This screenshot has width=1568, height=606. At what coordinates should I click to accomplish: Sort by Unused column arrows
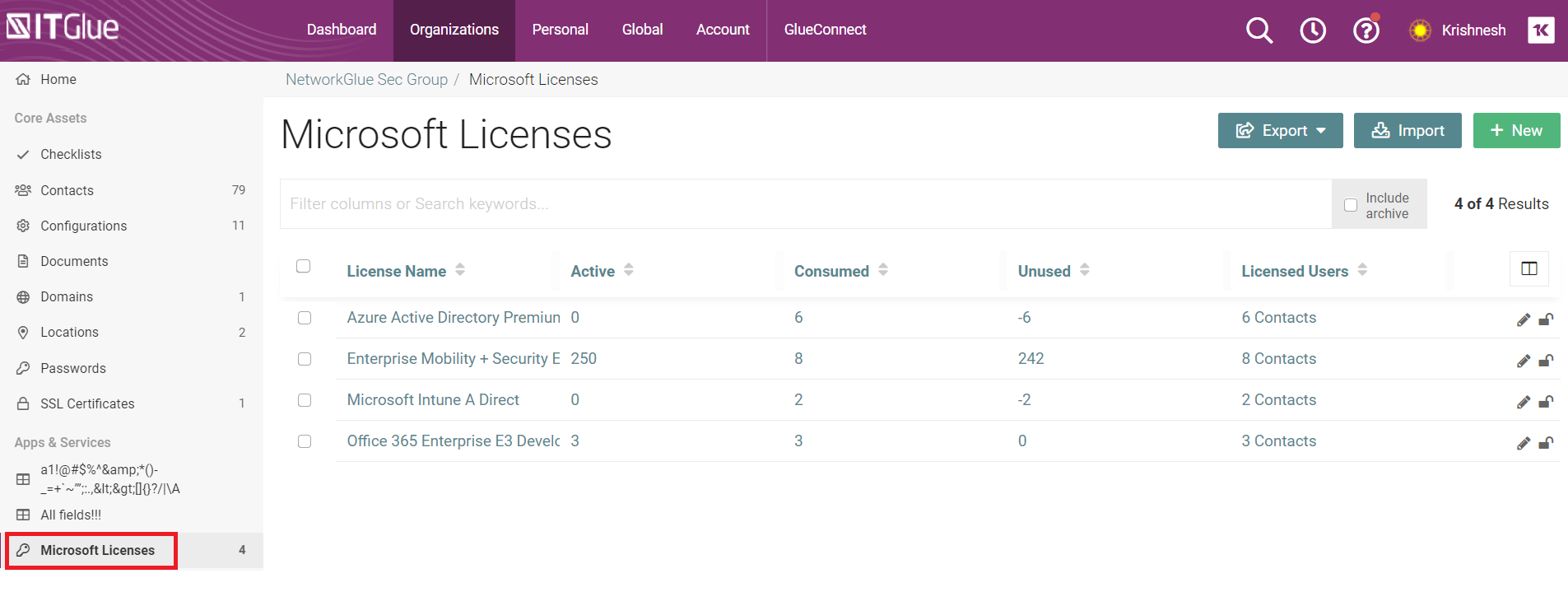point(1085,269)
